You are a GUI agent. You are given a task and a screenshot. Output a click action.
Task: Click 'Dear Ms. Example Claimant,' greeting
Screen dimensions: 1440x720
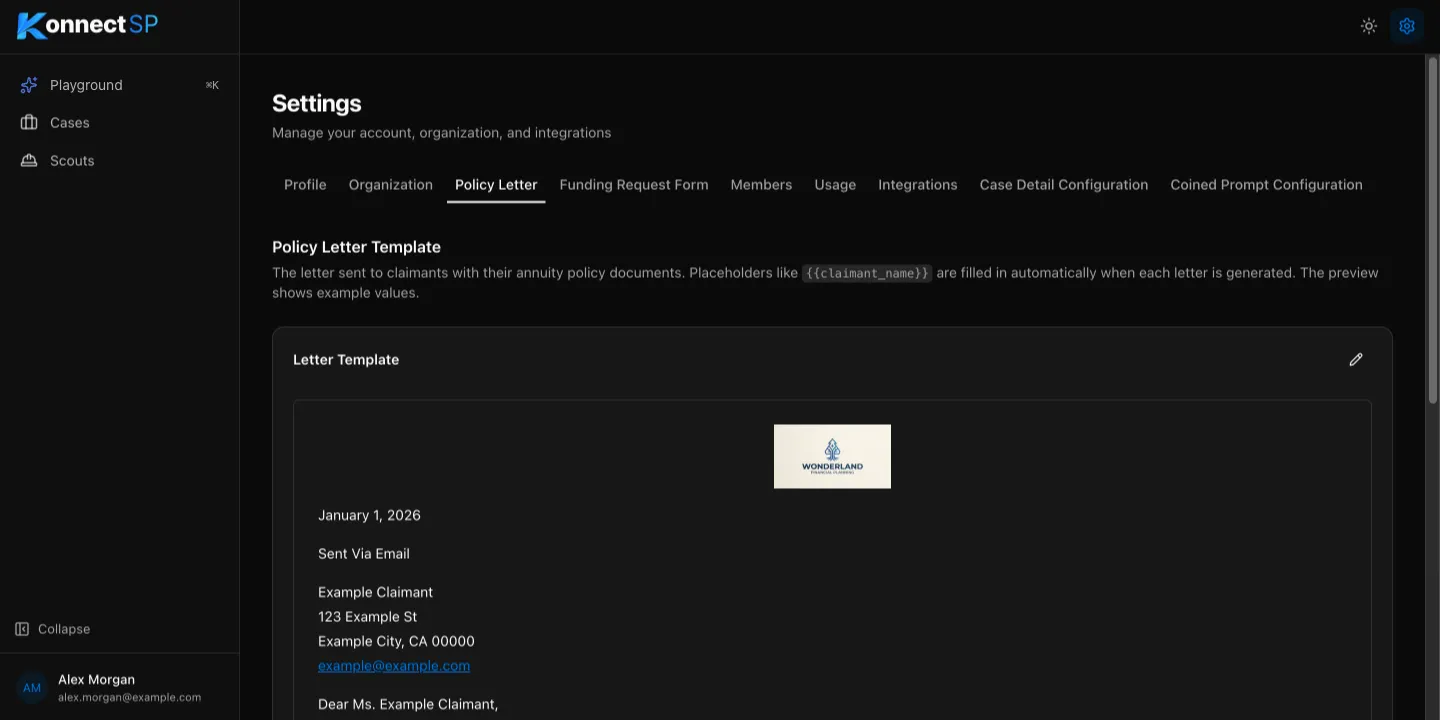408,704
